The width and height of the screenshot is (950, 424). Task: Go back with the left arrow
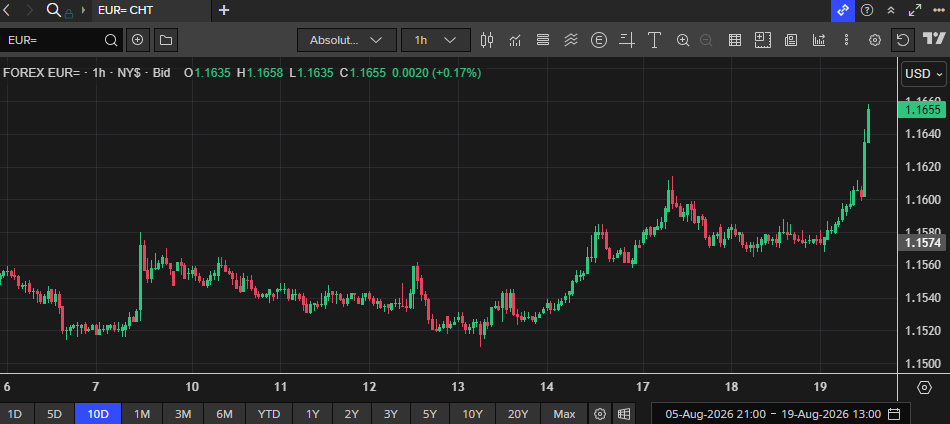[x=7, y=10]
